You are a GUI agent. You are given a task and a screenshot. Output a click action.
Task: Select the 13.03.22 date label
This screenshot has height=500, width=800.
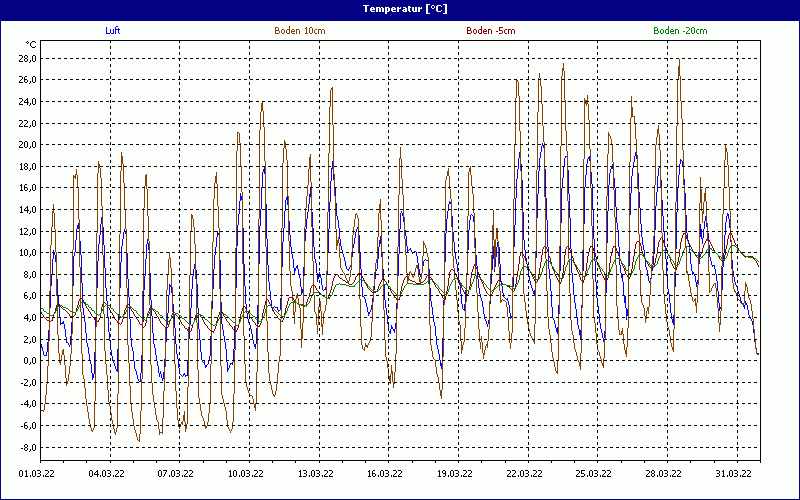click(315, 474)
